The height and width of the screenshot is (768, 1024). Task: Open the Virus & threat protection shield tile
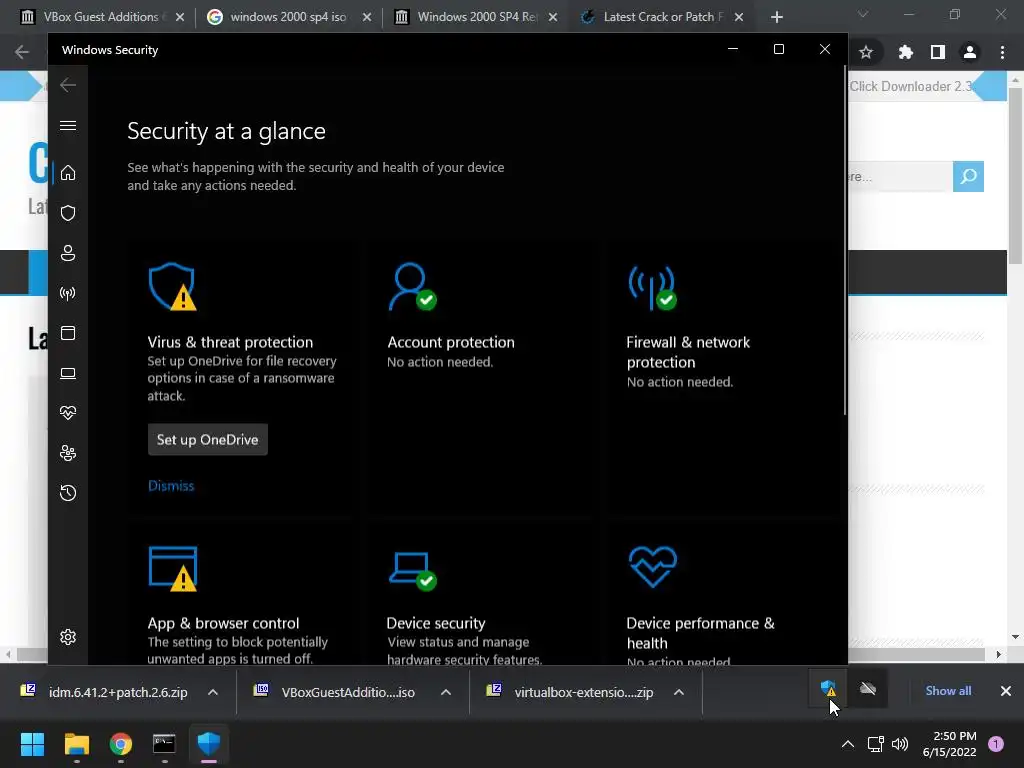click(172, 287)
